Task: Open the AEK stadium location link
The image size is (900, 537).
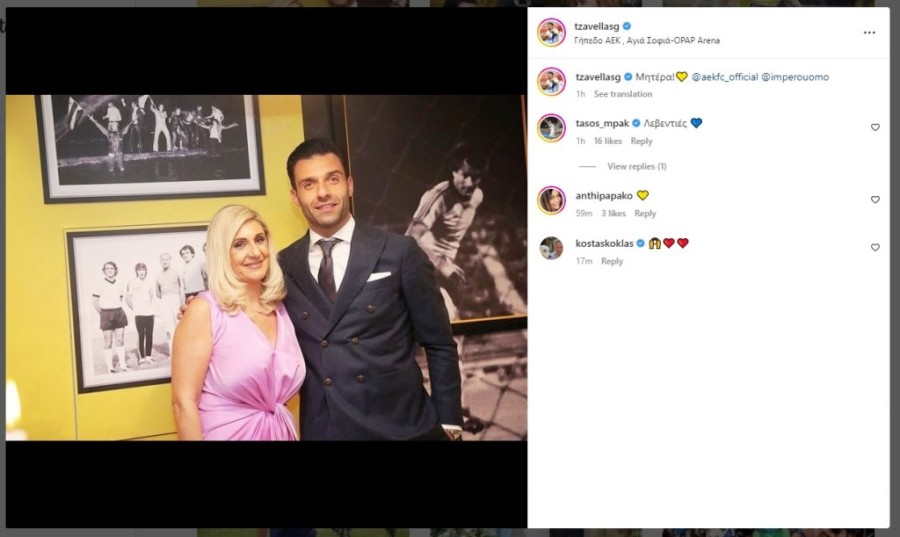Action: [647, 41]
